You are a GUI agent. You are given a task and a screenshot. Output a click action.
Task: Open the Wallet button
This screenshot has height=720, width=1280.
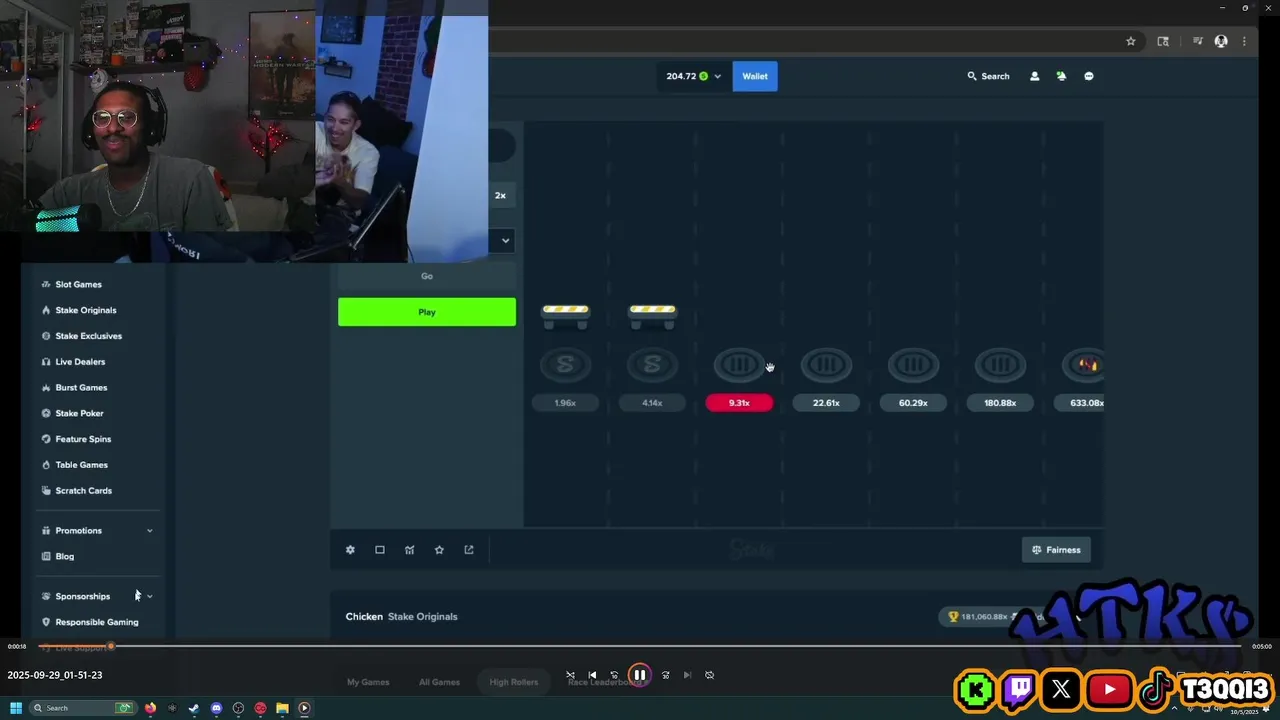[755, 76]
